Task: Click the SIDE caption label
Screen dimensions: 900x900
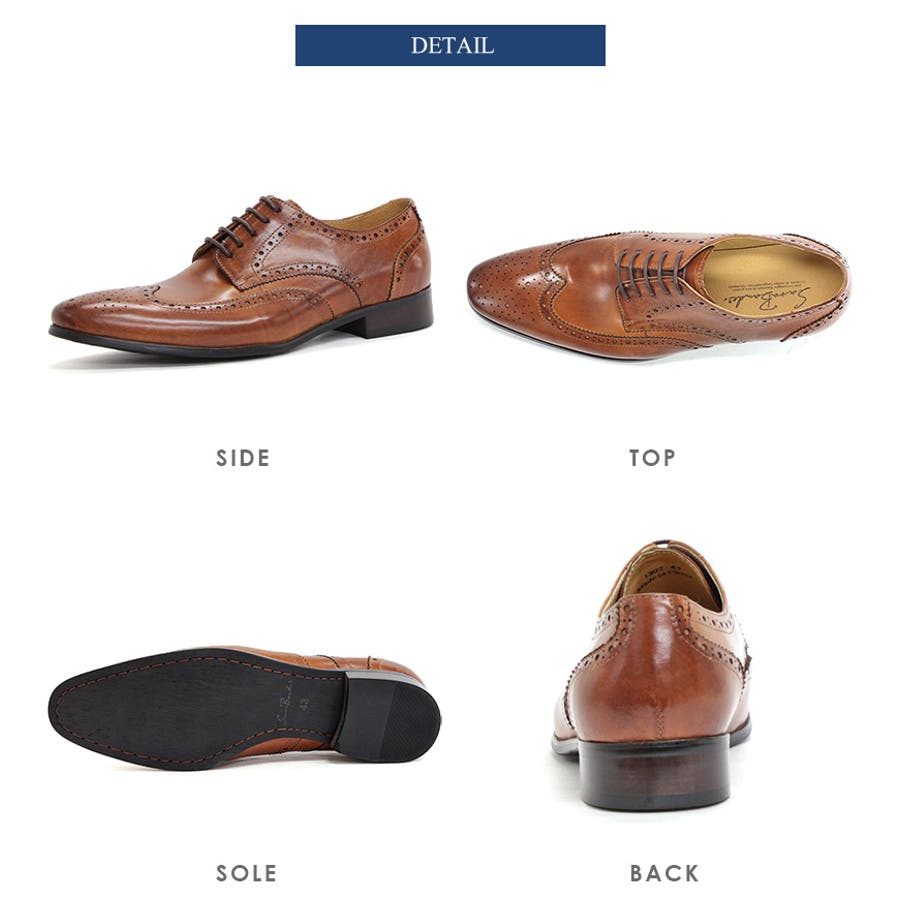Action: [243, 458]
